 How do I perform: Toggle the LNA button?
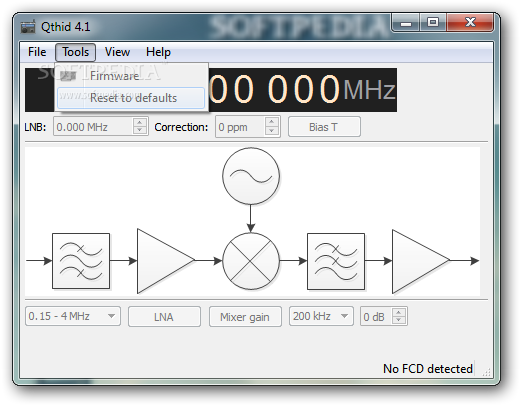[164, 317]
